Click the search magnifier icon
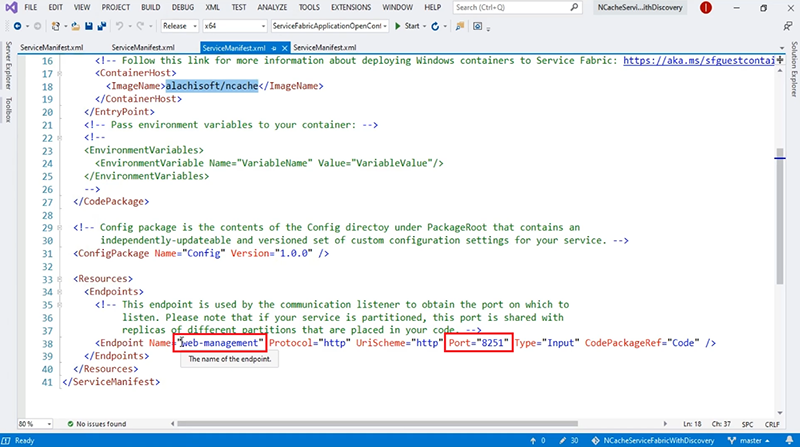The width and height of the screenshot is (800, 447). tap(574, 7)
